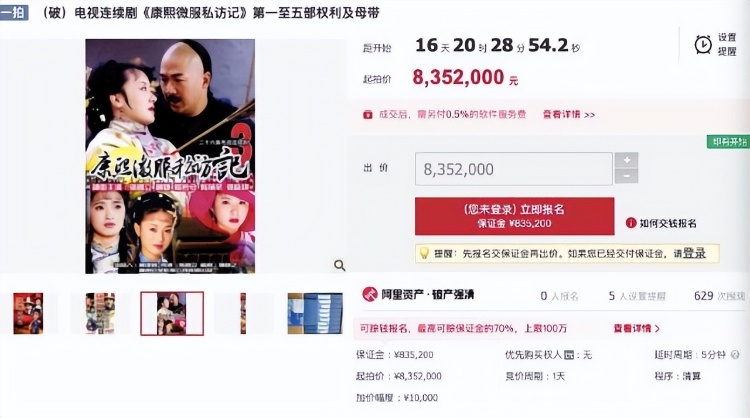
Task: Increase bid with the plus stepper
Action: [x=627, y=160]
